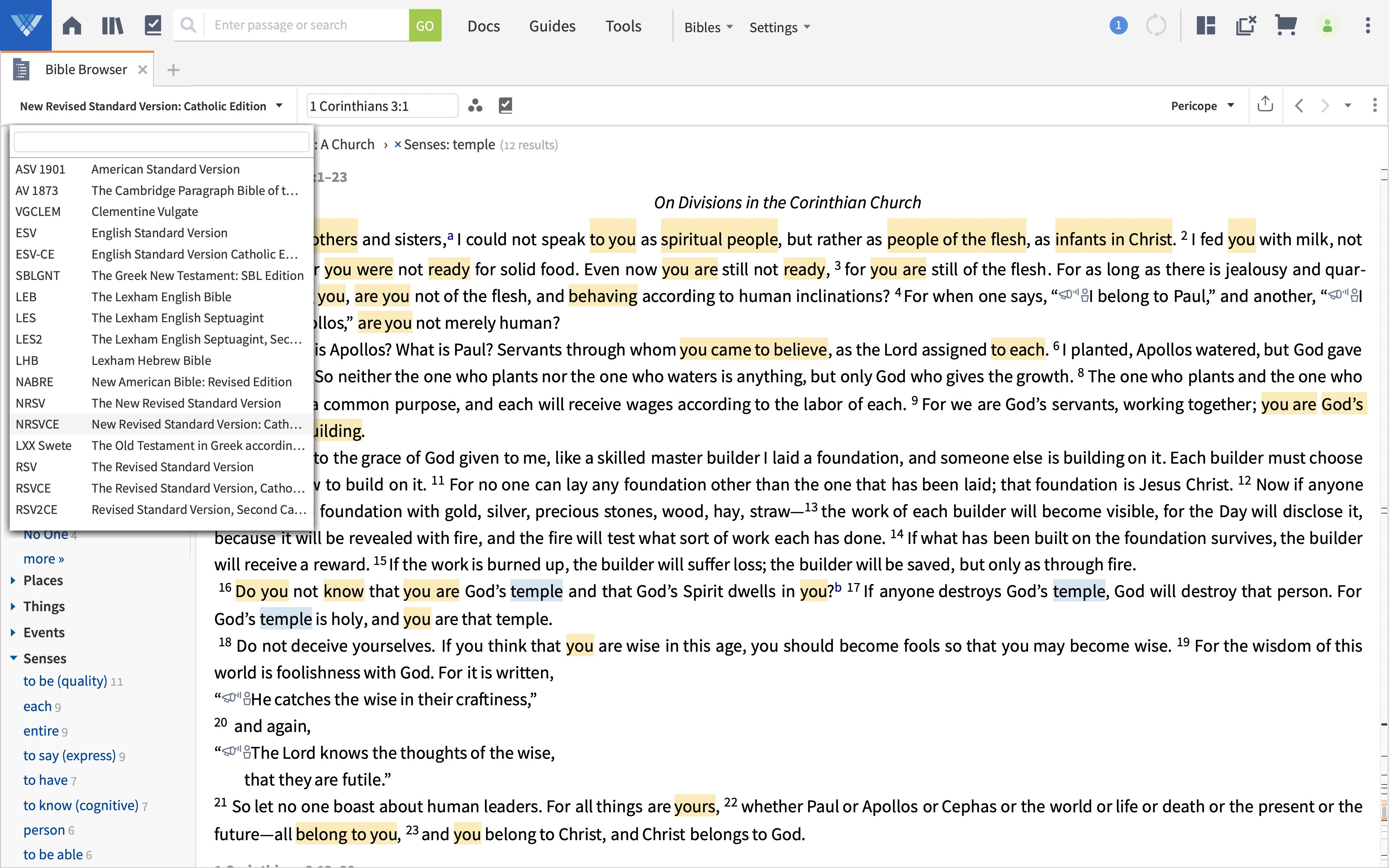Close the Bible Browser tab
The height and width of the screenshot is (868, 1389).
(143, 69)
